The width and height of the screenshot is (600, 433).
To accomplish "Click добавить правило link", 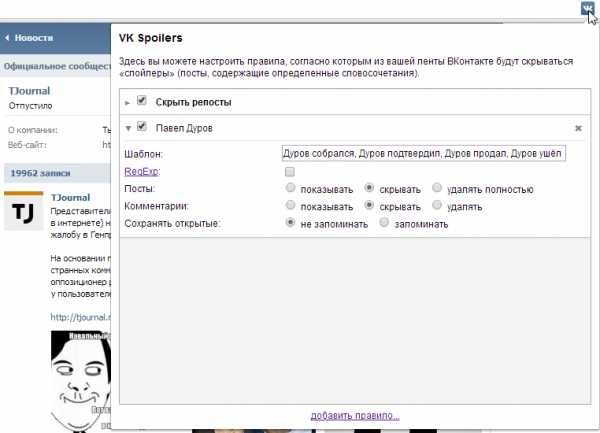I will pos(355,416).
